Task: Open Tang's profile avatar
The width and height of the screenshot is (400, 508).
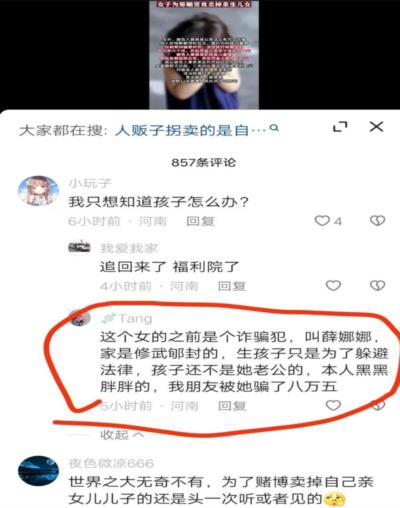Action: pos(80,318)
